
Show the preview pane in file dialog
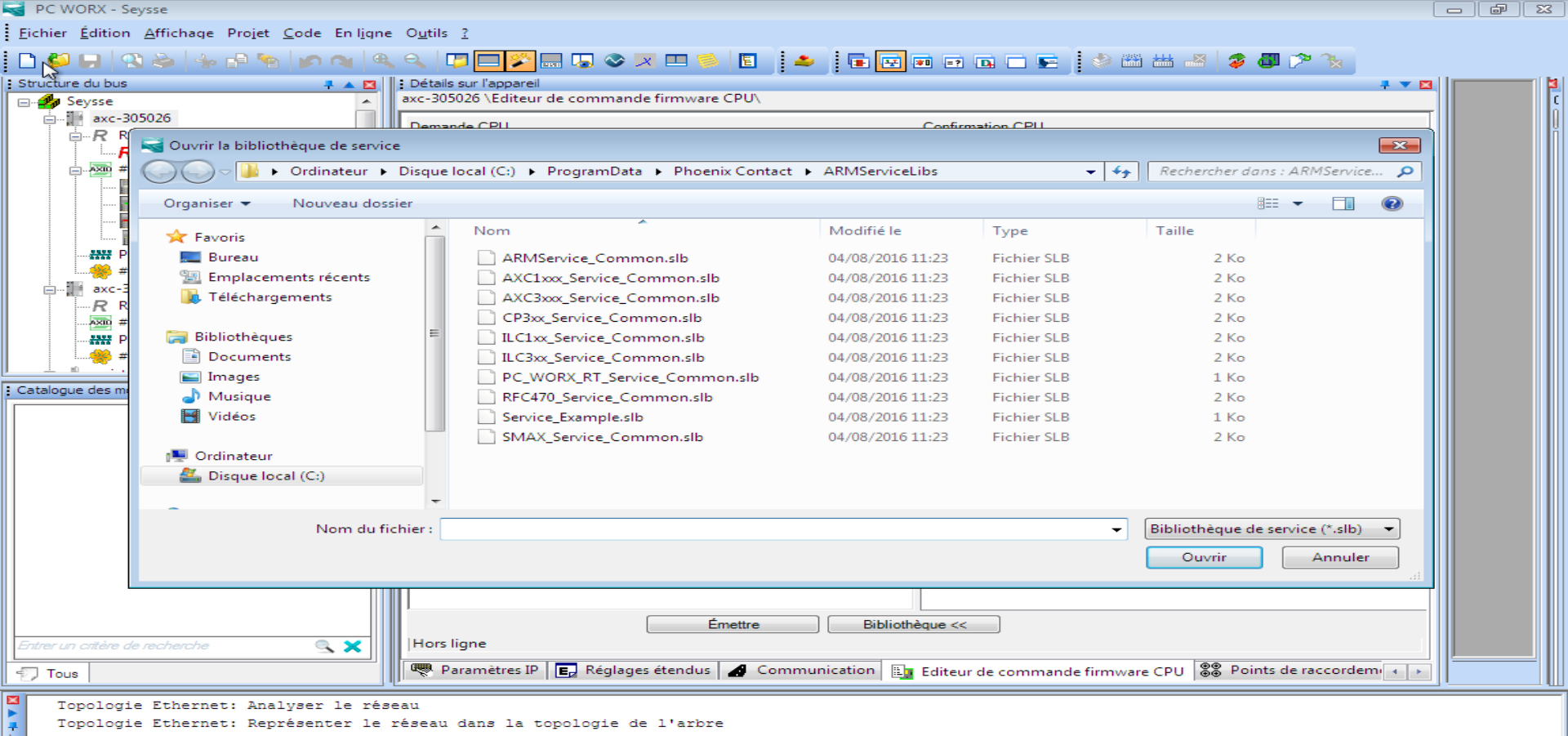[1343, 203]
